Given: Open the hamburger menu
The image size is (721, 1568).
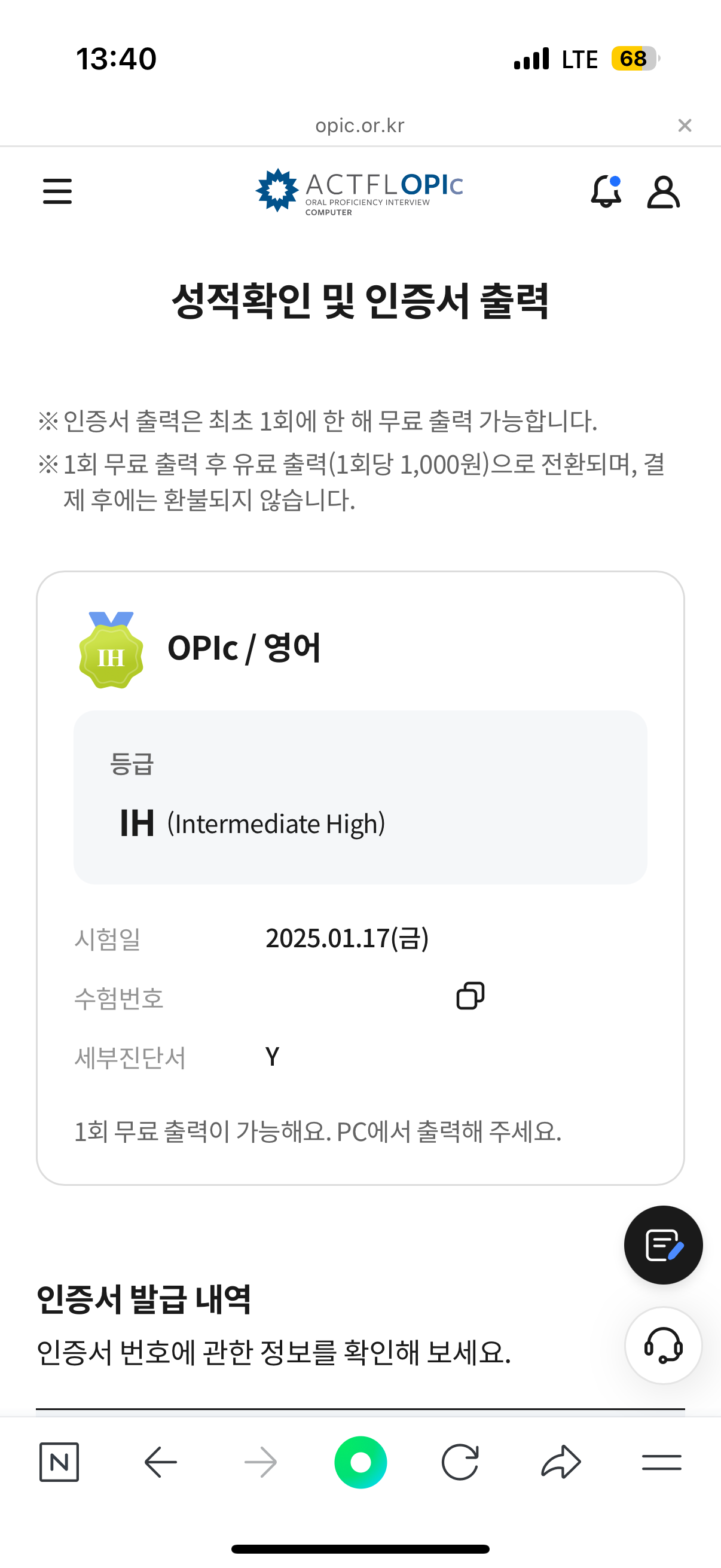Looking at the screenshot, I should pos(57,191).
